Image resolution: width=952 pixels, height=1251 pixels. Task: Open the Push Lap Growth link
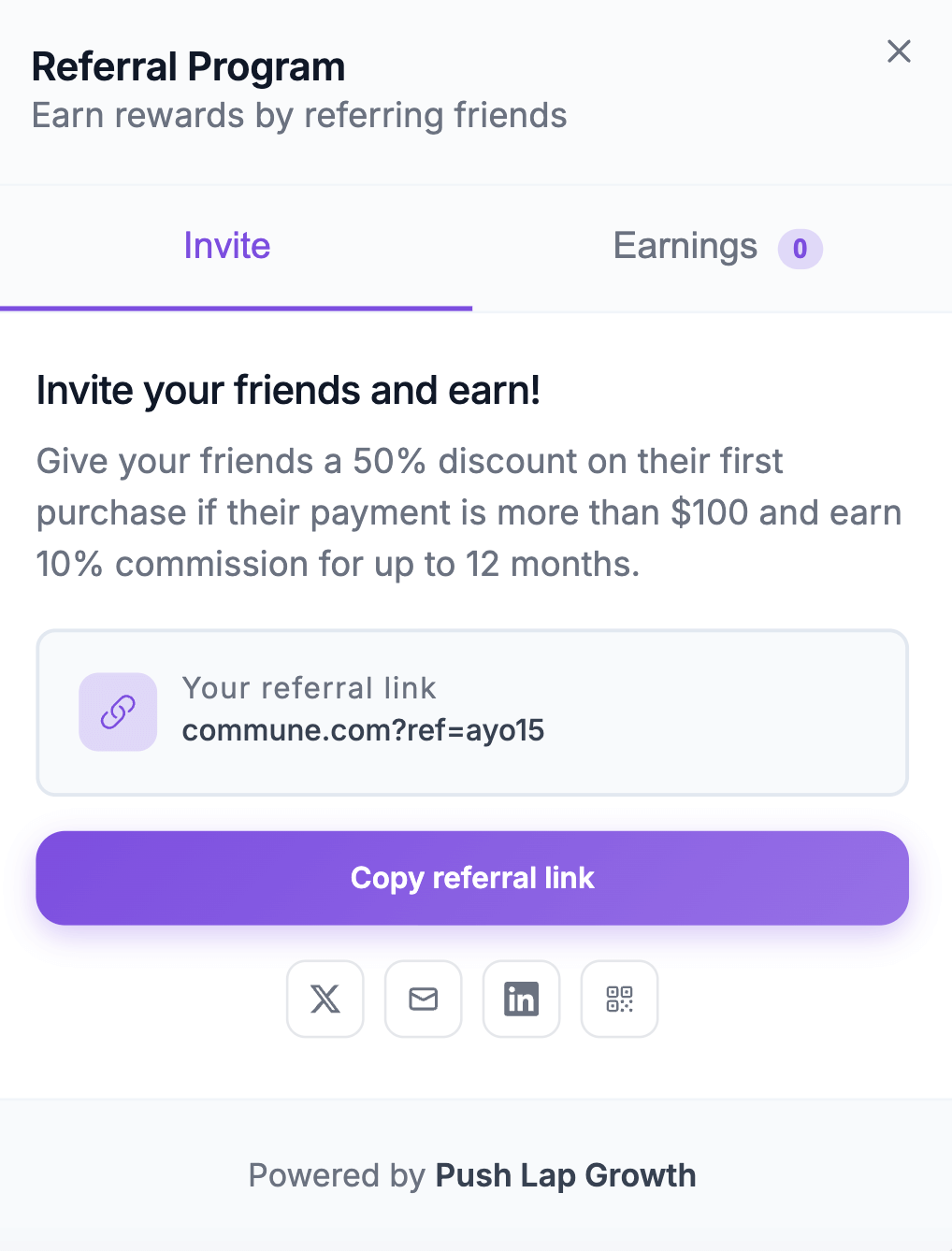(x=565, y=1175)
